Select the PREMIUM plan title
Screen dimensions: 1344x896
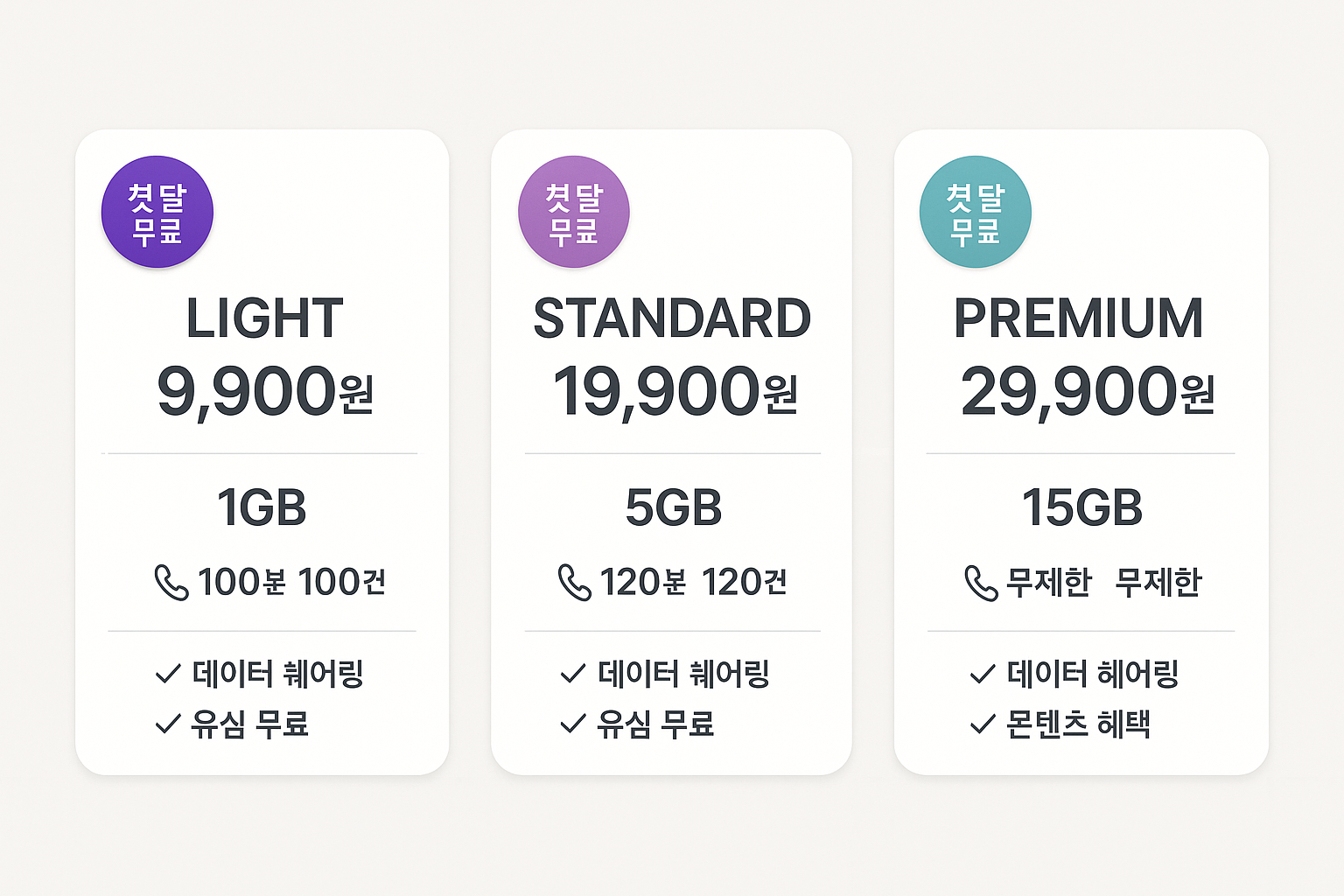pyautogui.click(x=1079, y=318)
